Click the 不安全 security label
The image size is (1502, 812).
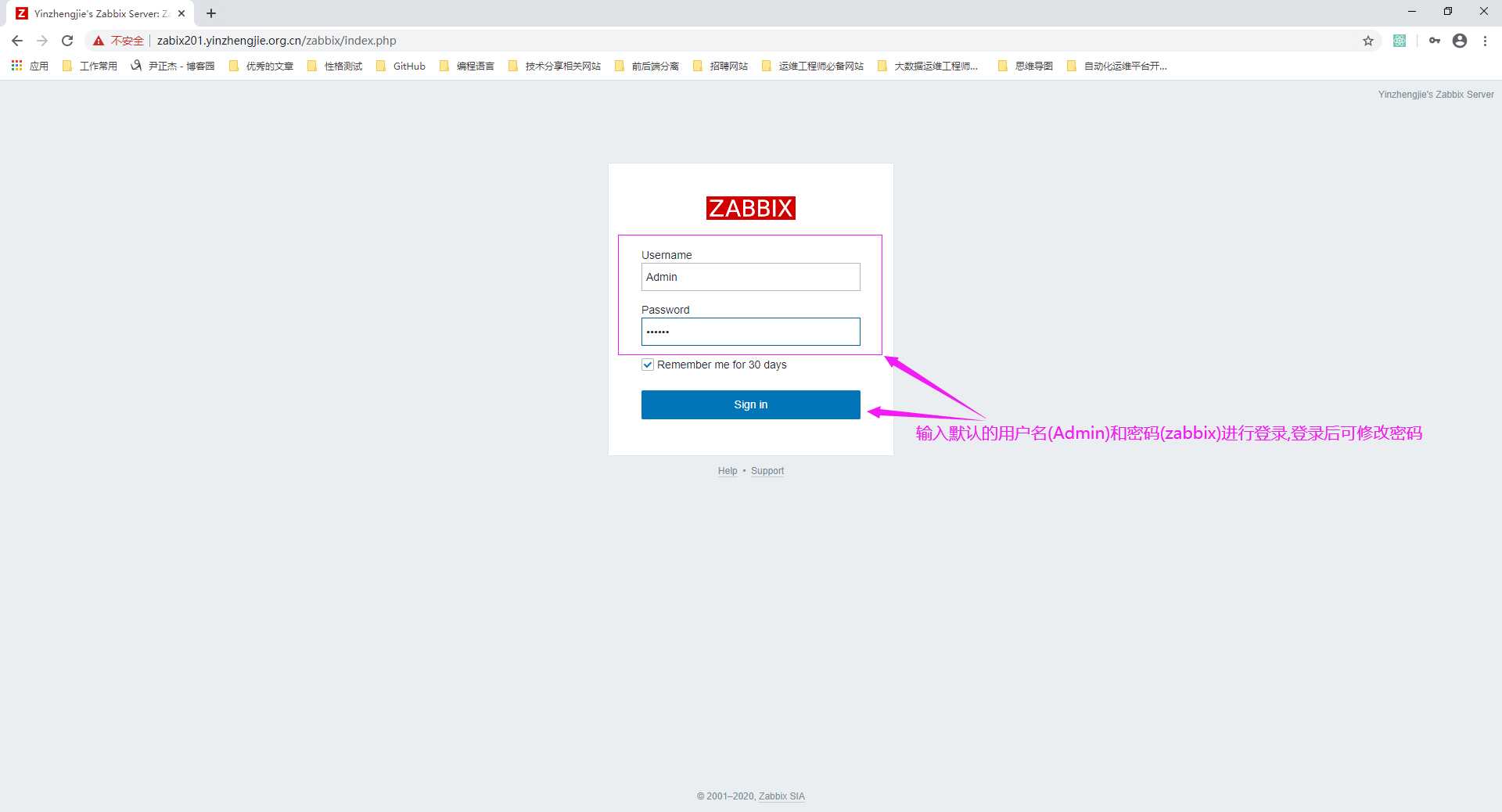click(x=127, y=41)
